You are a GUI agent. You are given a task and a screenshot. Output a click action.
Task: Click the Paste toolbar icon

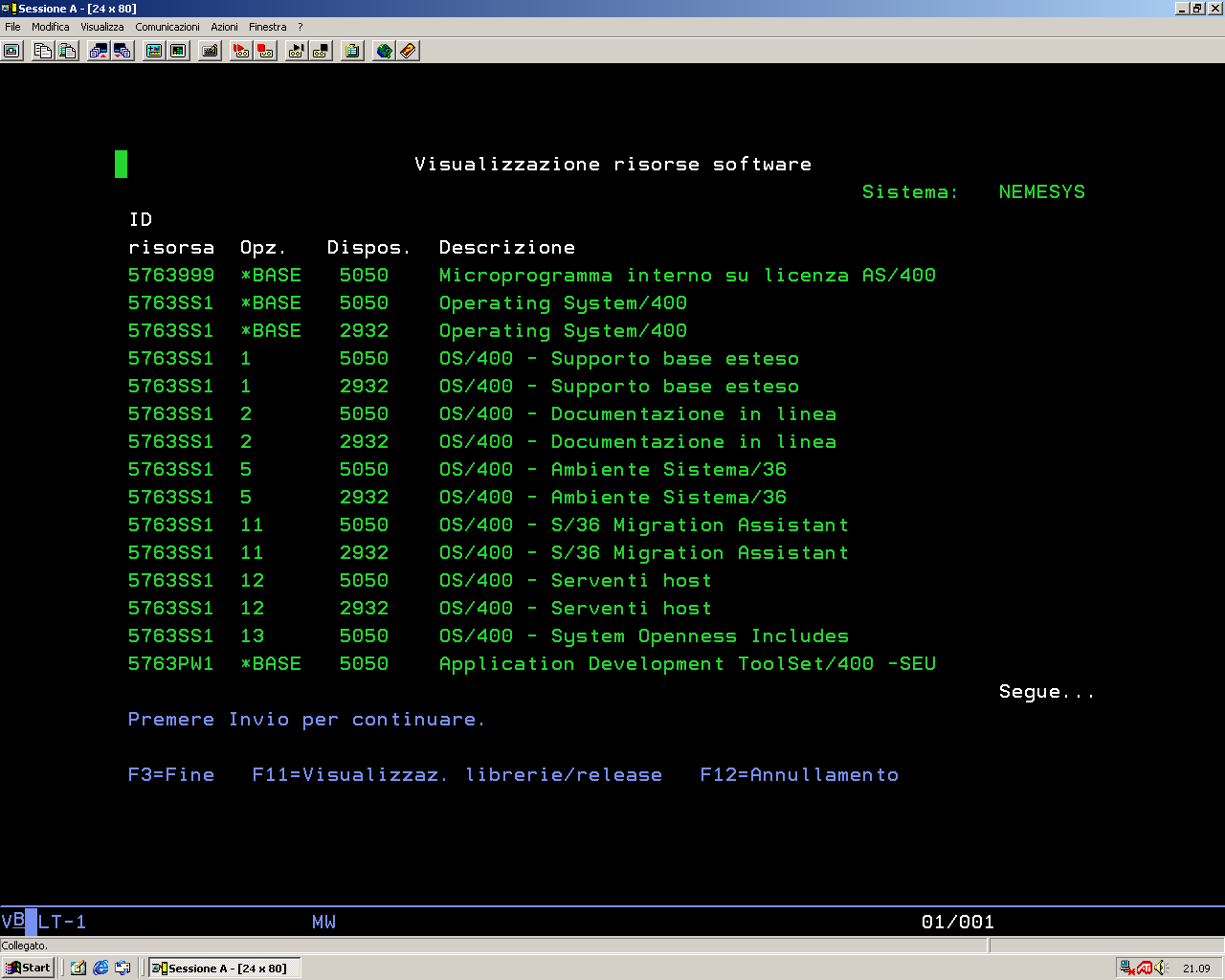[67, 51]
